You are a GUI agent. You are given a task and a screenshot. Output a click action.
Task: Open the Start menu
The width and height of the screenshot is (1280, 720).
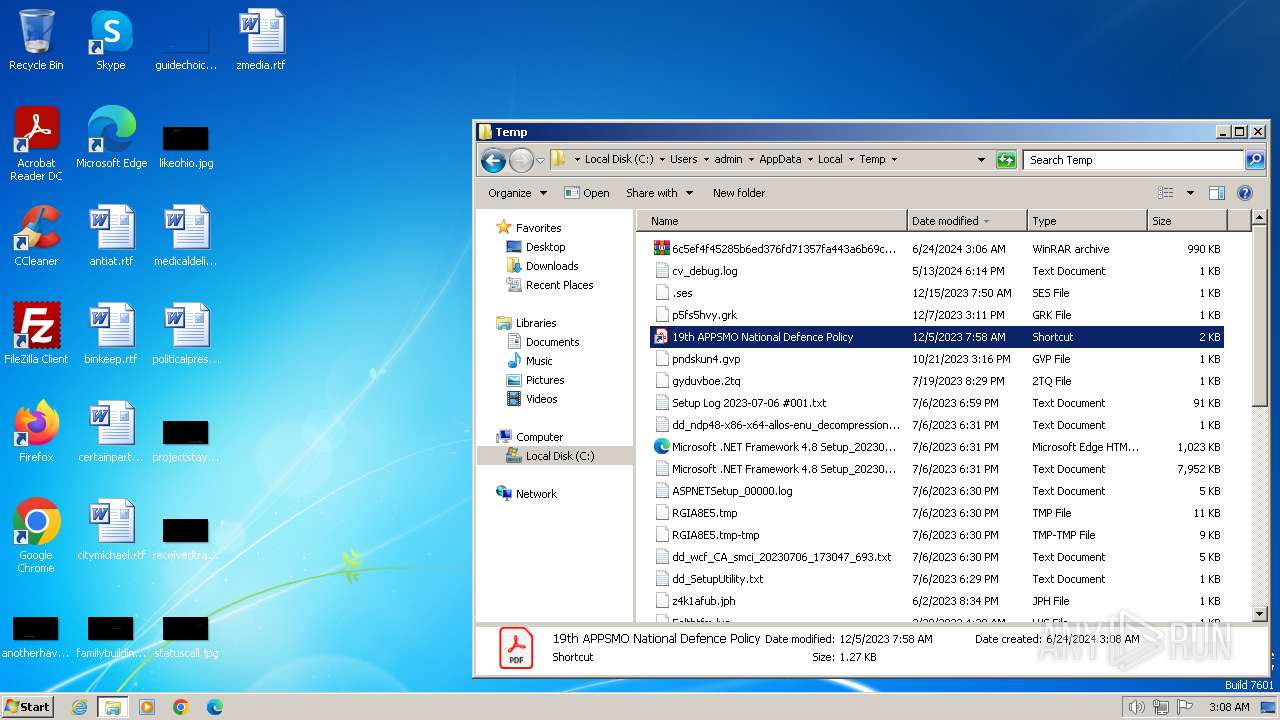[28, 706]
